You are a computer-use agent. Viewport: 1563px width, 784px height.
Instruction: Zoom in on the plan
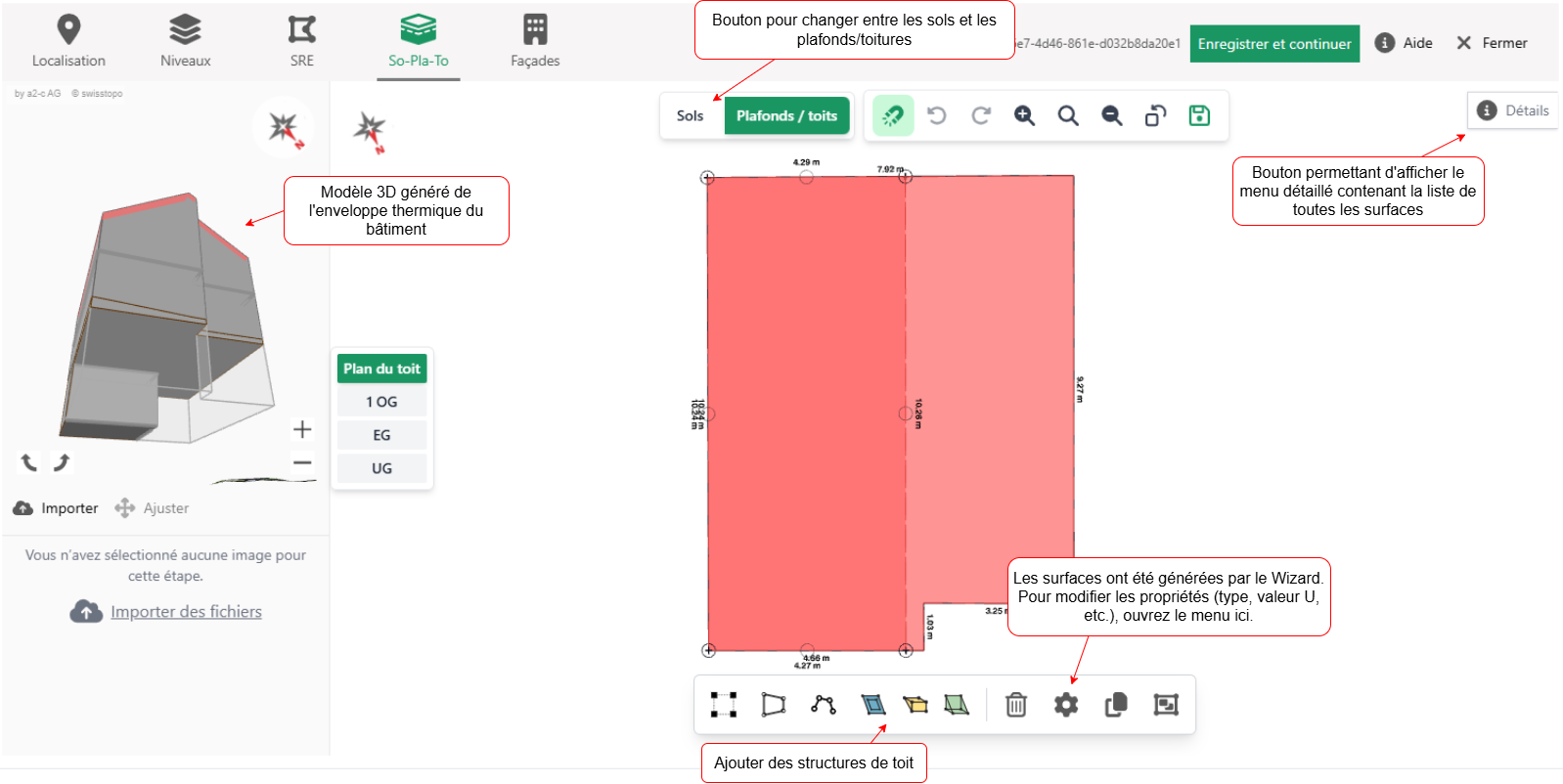(x=1024, y=115)
